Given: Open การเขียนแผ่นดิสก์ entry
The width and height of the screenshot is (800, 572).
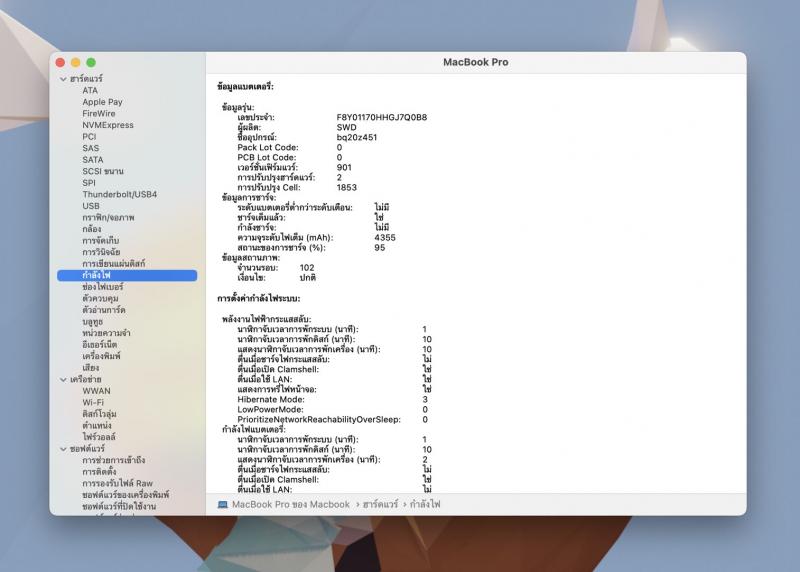Looking at the screenshot, I should tap(113, 264).
